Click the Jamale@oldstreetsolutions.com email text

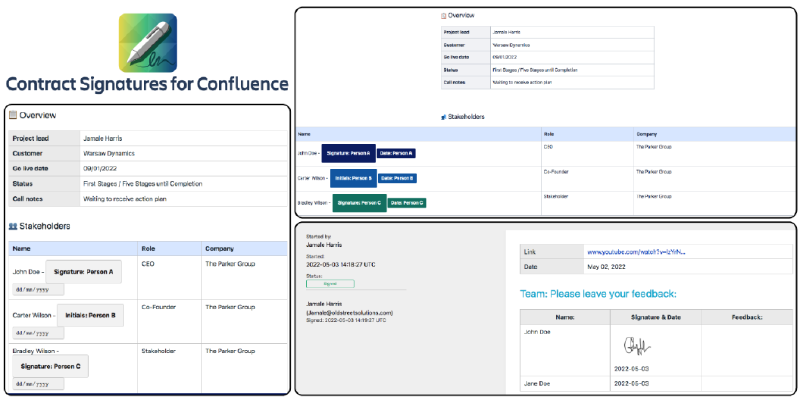pos(349,312)
